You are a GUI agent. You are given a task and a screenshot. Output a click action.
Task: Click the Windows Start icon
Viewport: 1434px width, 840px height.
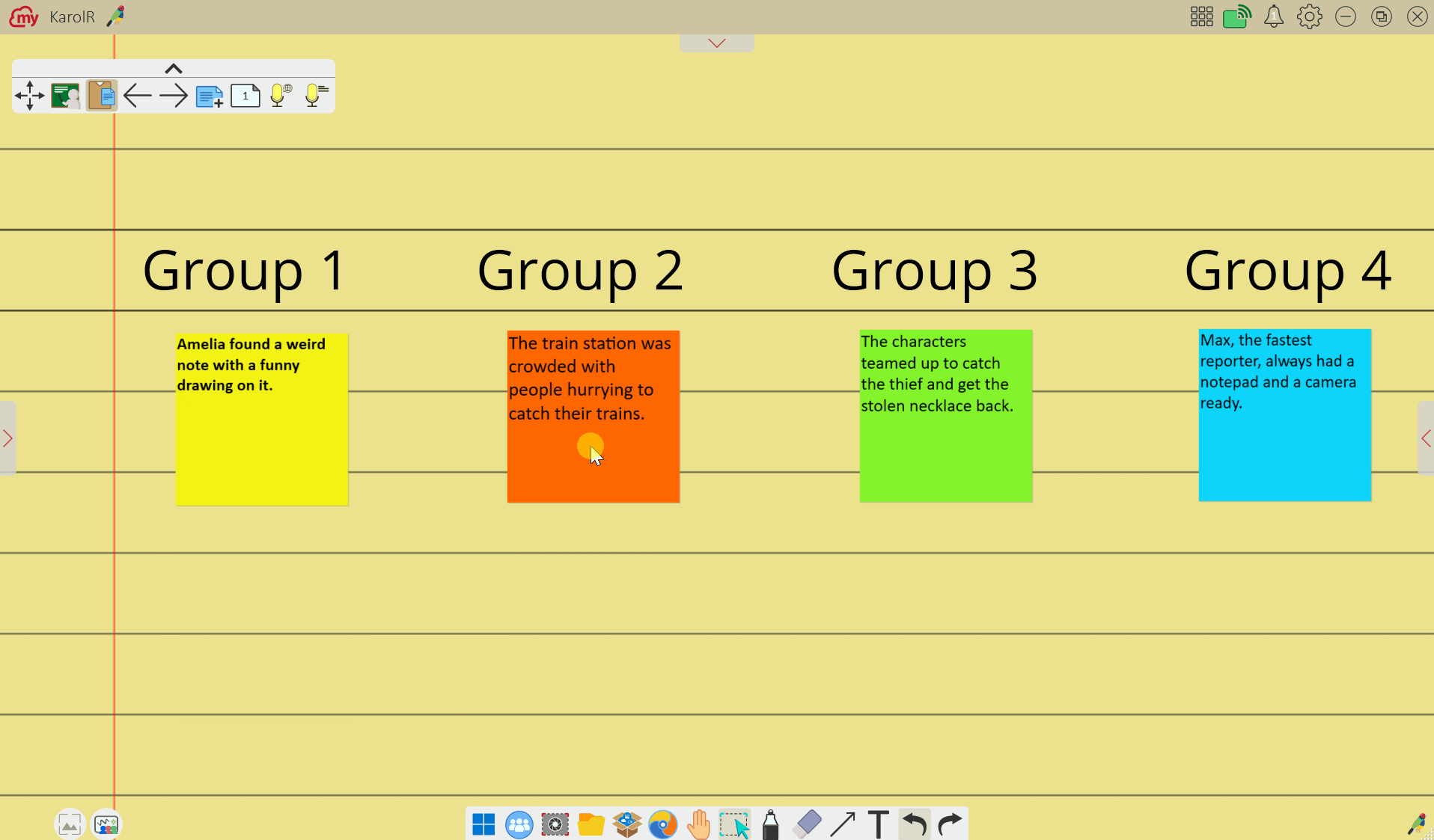tap(483, 824)
